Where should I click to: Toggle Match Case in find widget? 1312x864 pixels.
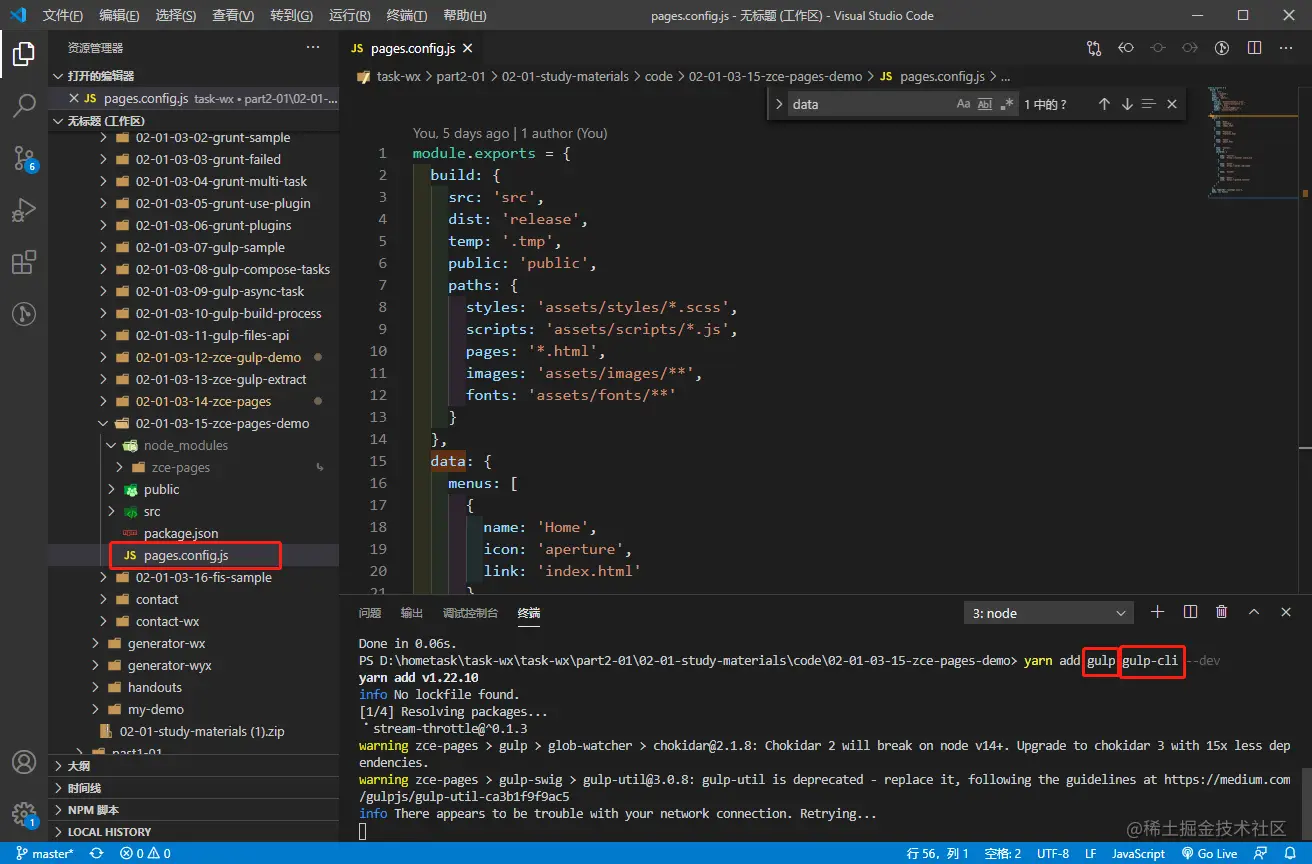[x=963, y=104]
